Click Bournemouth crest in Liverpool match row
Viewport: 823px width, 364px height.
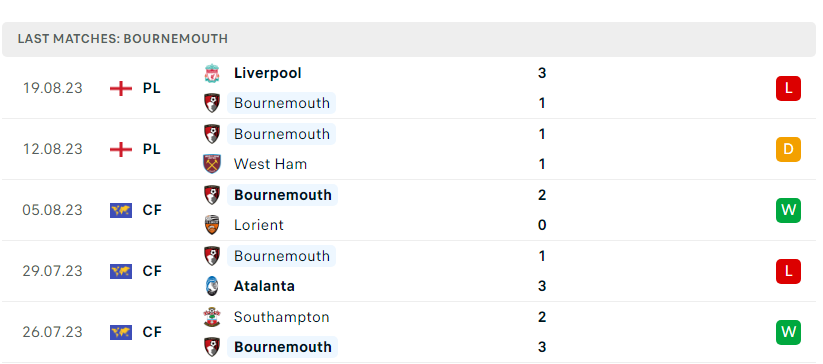click(x=212, y=103)
